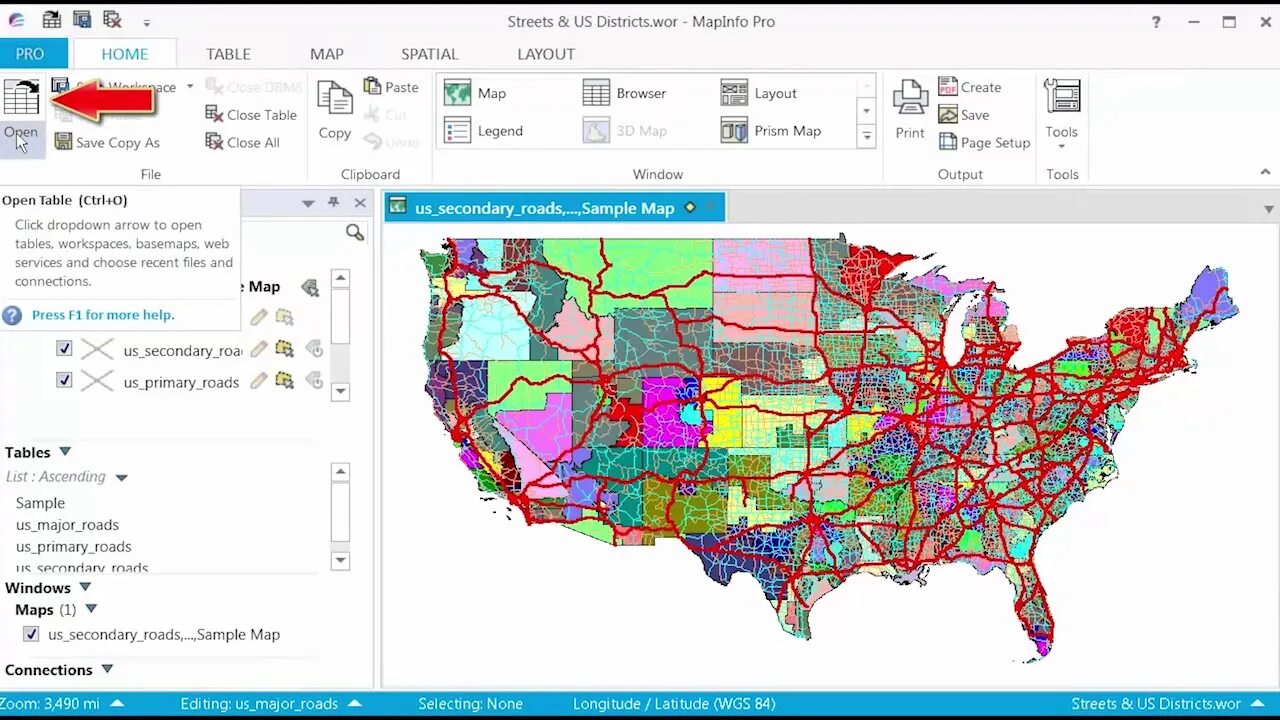Image resolution: width=1280 pixels, height=720 pixels.
Task: Click quick access close all icon in title bar
Action: [x=112, y=20]
